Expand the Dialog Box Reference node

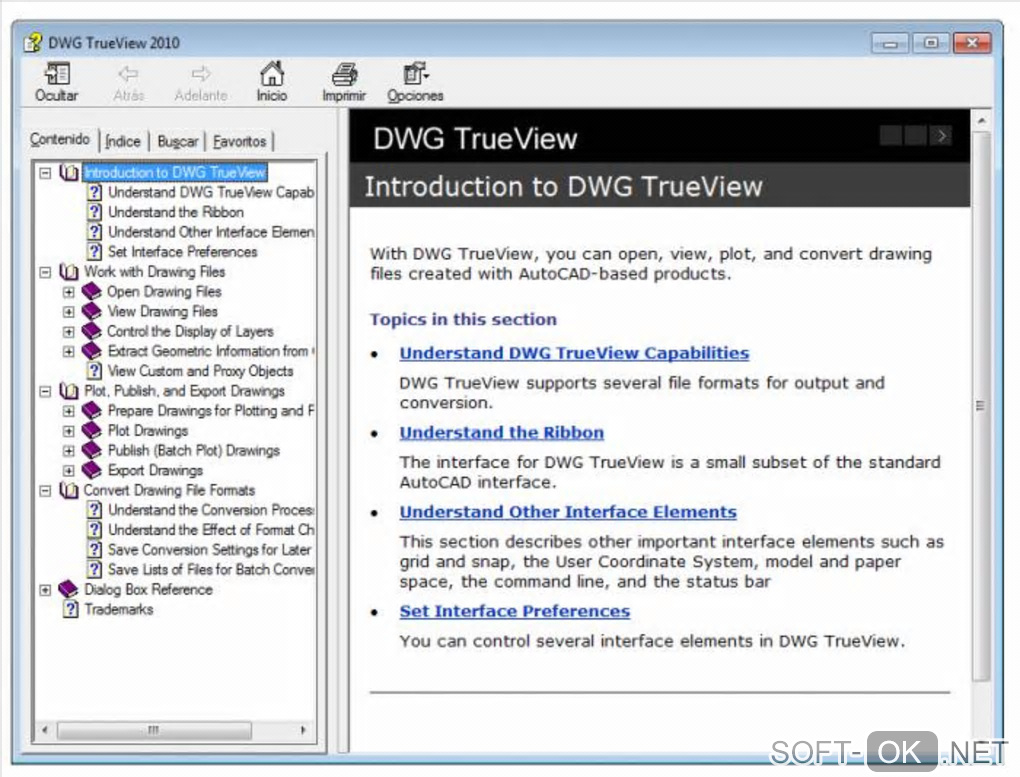45,590
